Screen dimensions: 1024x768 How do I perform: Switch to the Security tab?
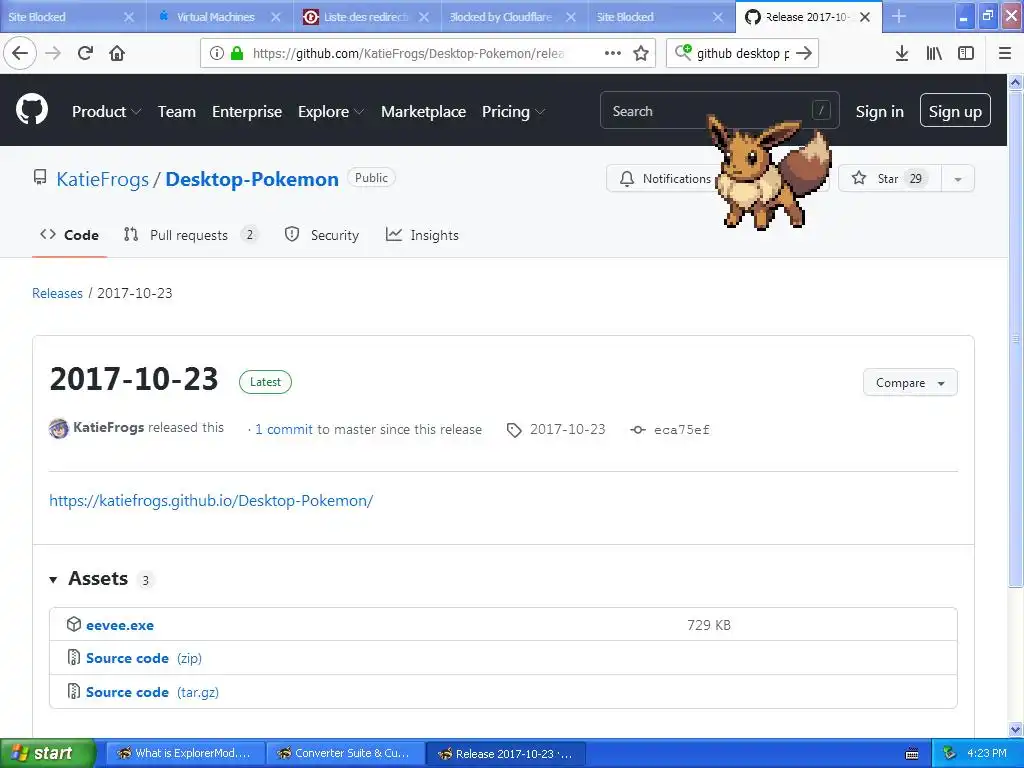click(x=322, y=235)
